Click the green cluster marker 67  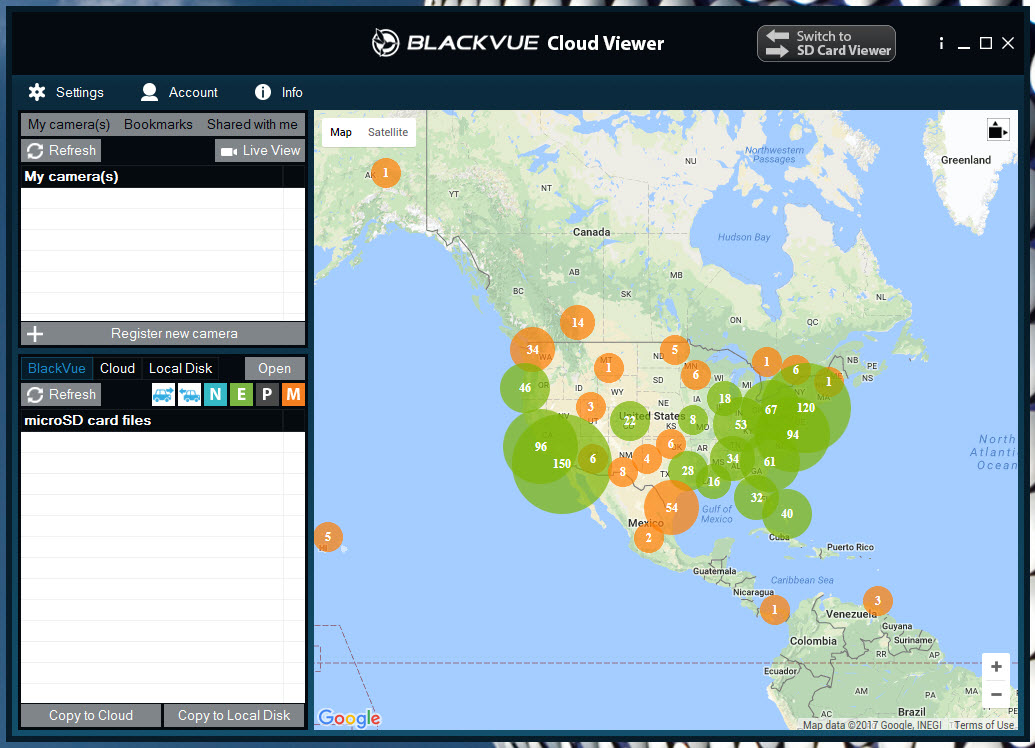(x=771, y=410)
